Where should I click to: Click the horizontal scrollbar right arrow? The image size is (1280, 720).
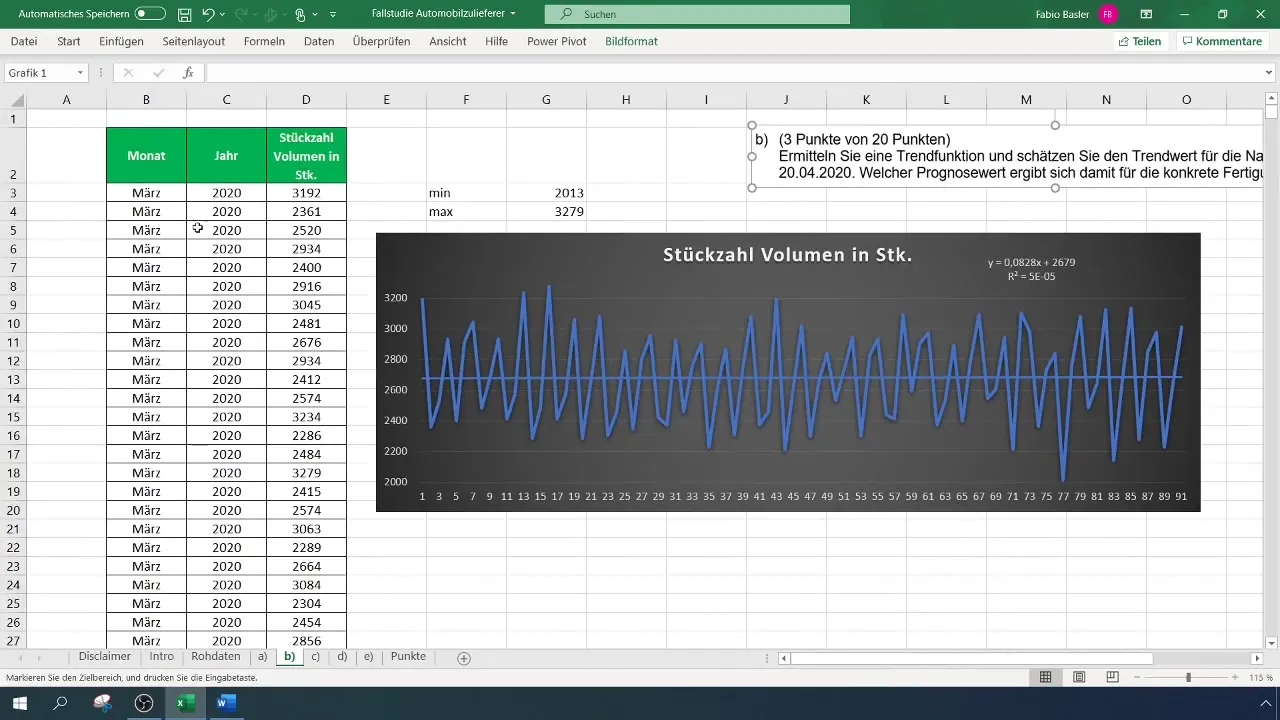(x=1257, y=658)
